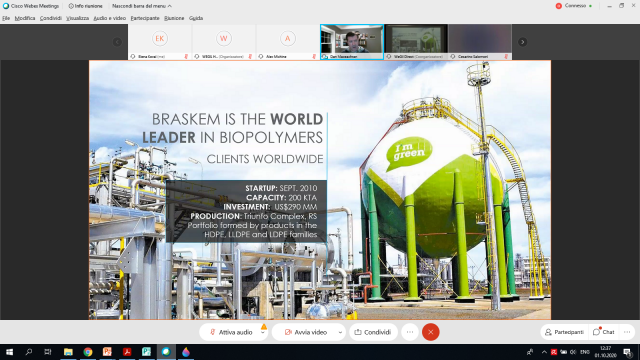
Task: Click the red leave meeting button
Action: [x=430, y=332]
